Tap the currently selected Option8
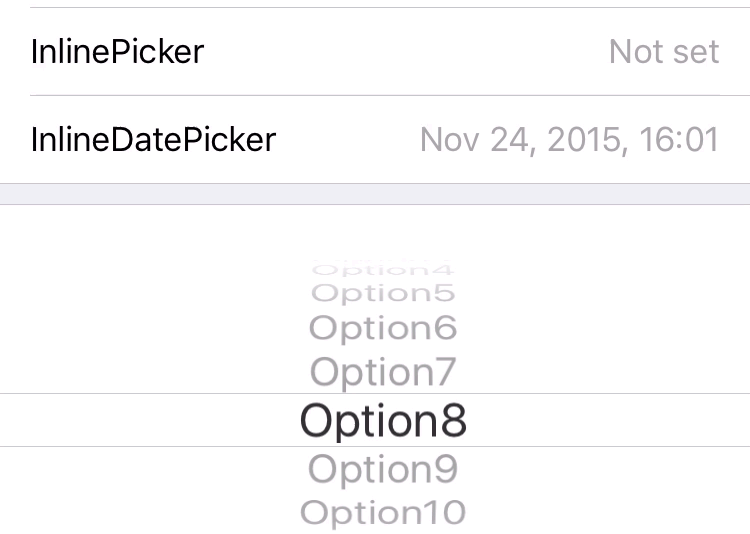The height and width of the screenshot is (534, 750). [383, 420]
